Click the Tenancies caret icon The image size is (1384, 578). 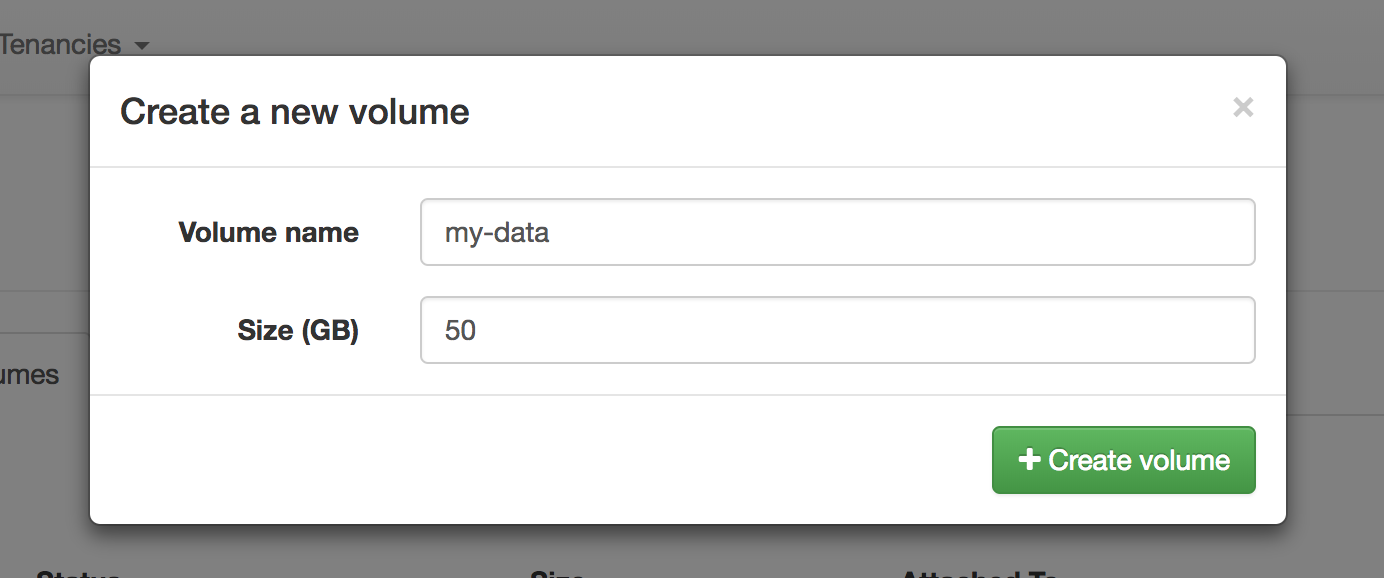(140, 46)
